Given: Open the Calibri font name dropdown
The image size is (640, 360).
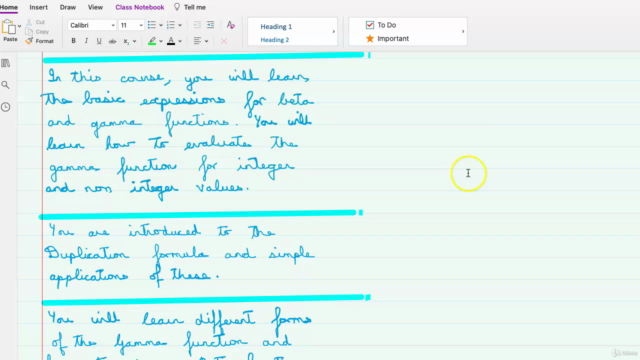Looking at the screenshot, I should (92, 25).
